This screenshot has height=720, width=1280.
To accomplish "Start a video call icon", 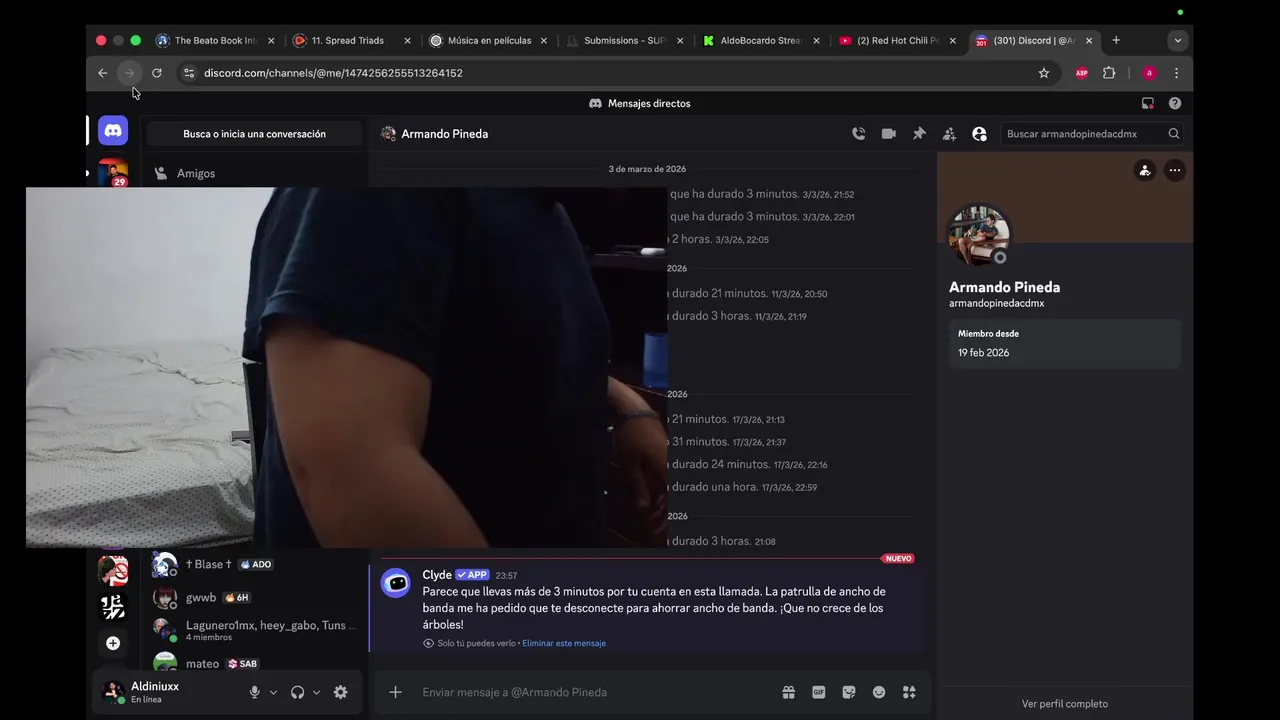I will [x=888, y=134].
